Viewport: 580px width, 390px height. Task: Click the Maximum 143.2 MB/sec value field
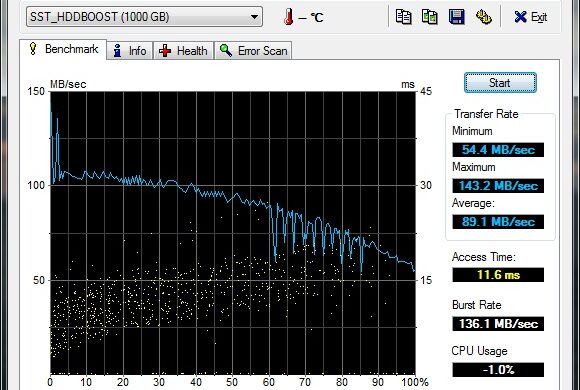[x=498, y=186]
